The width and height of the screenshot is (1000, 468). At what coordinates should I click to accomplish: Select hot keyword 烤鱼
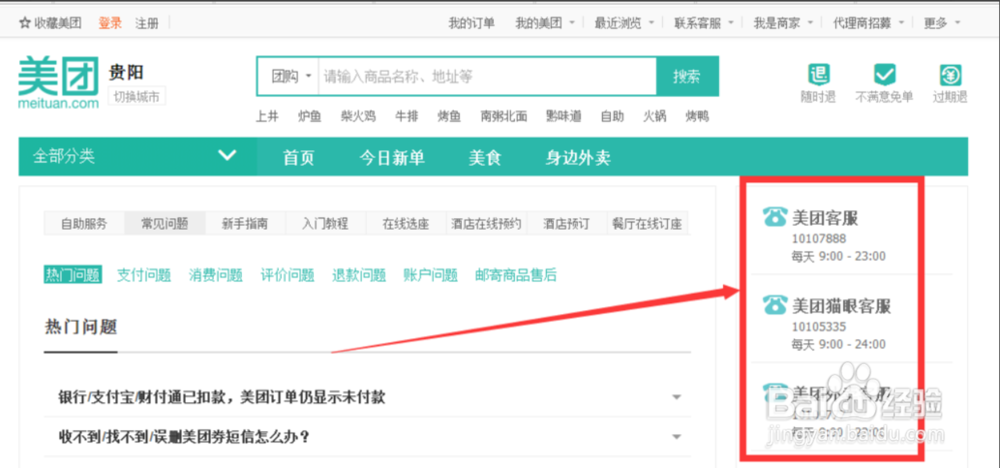click(x=449, y=117)
